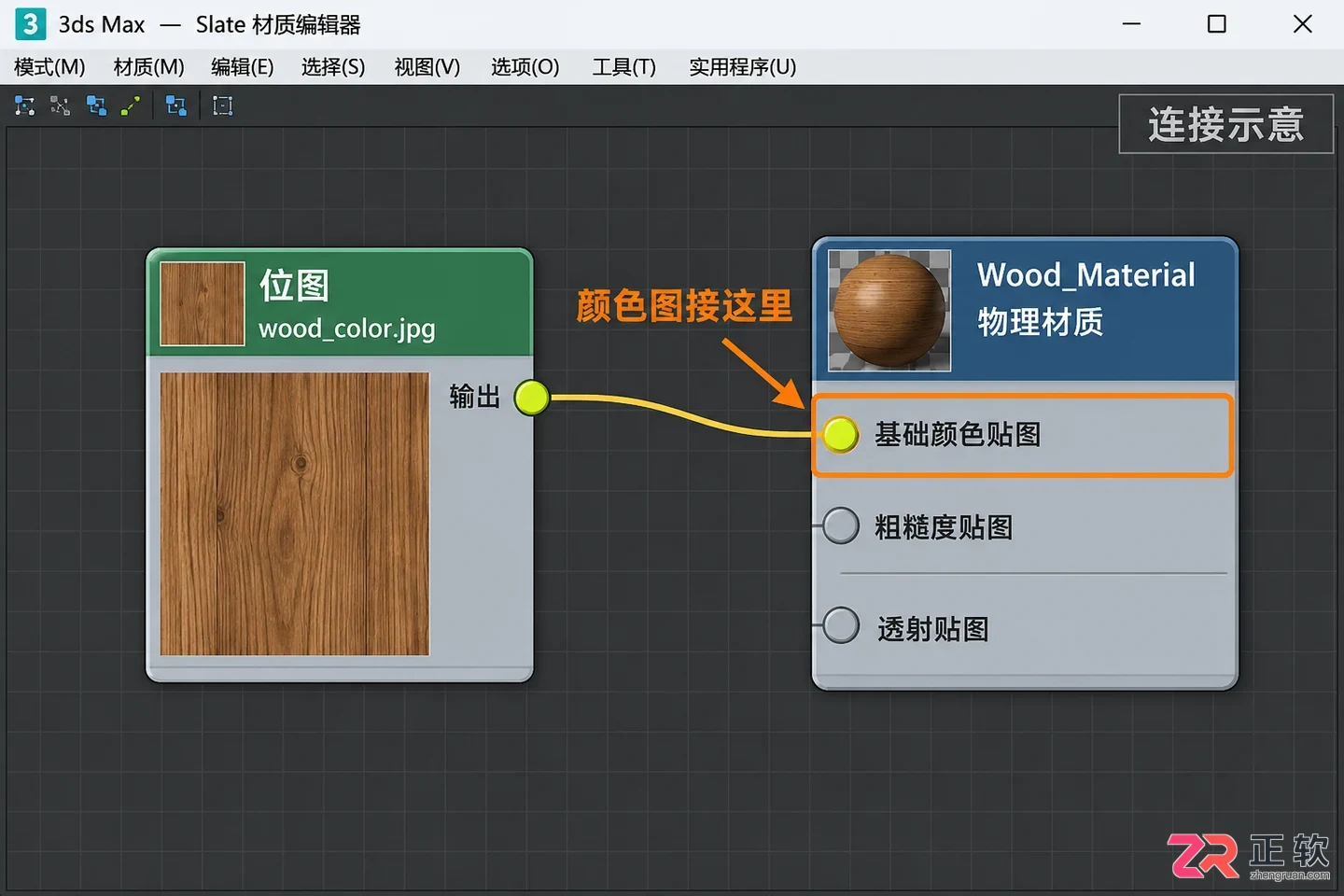Image resolution: width=1344 pixels, height=896 pixels.
Task: Click the 物理材质 label
Action: [1041, 322]
